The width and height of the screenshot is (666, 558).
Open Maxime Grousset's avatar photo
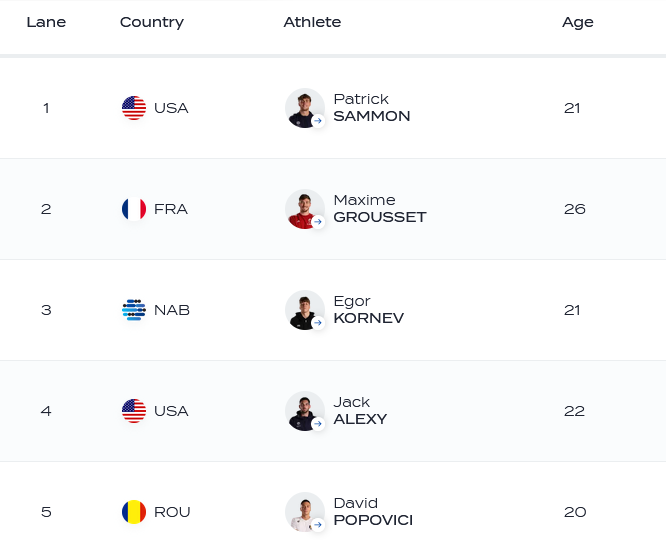pos(304,209)
